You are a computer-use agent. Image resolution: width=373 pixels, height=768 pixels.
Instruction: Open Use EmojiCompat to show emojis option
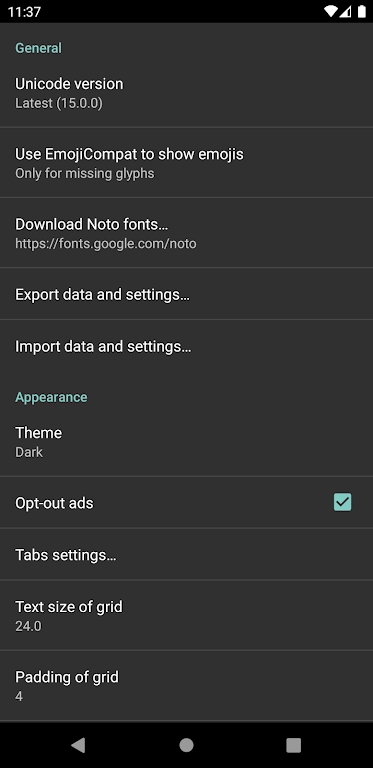[186, 163]
